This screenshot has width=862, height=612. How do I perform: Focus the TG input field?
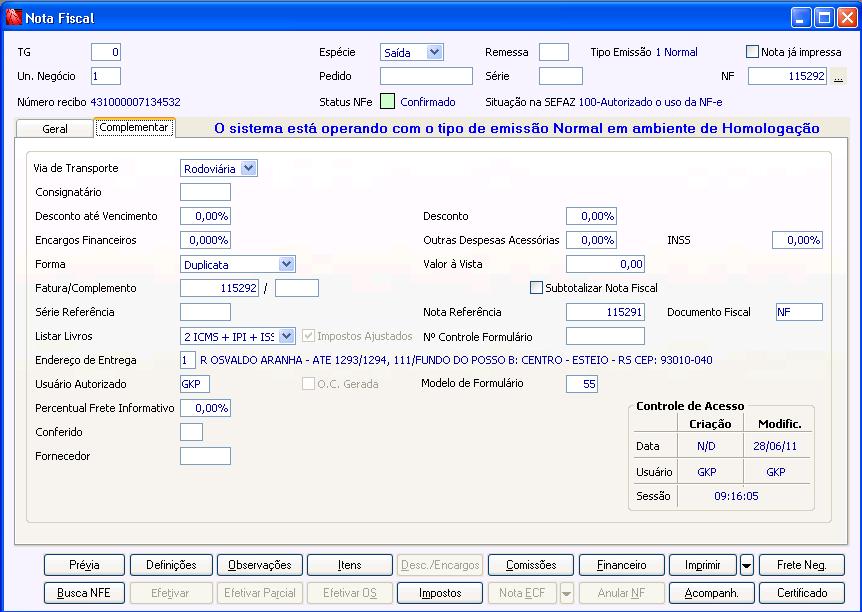coord(106,52)
